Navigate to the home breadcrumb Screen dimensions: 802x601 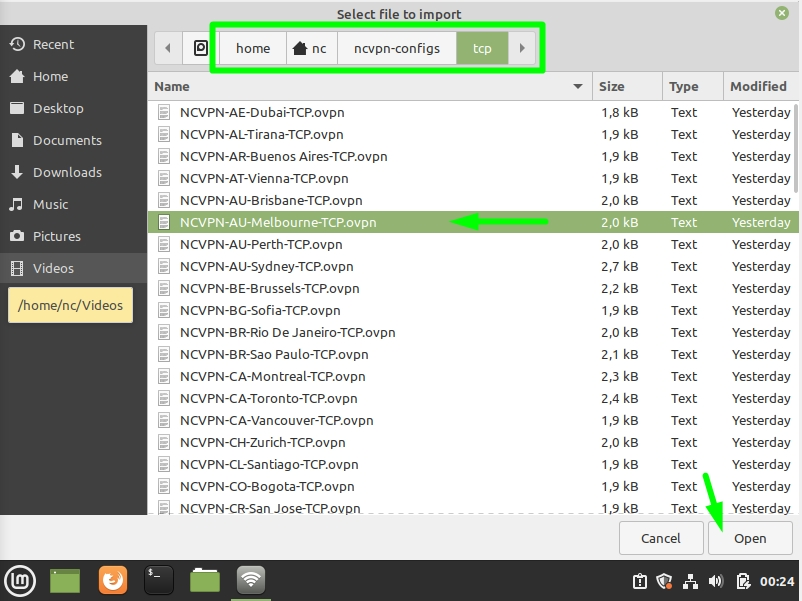tap(252, 47)
